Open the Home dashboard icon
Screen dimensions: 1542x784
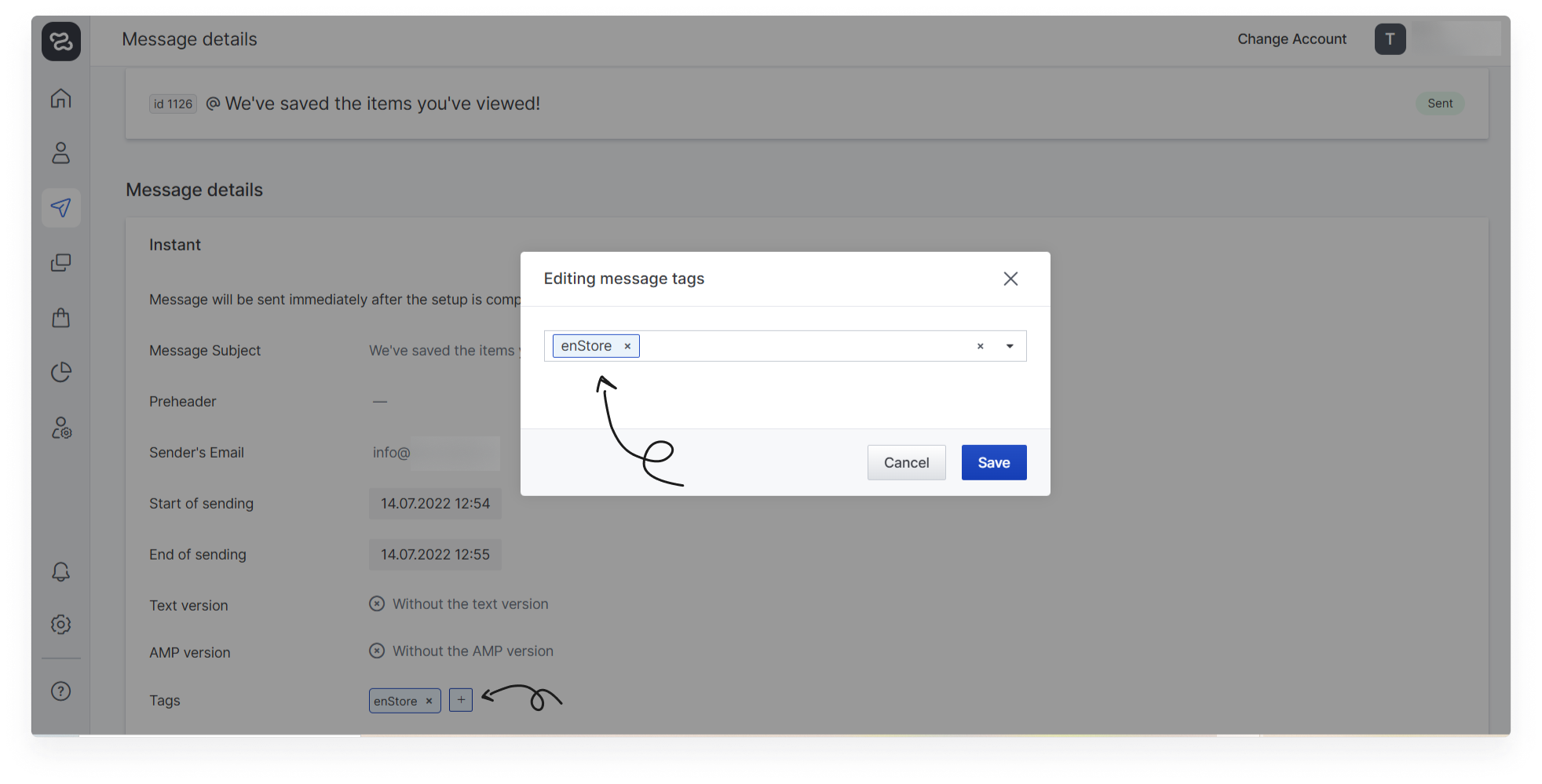pyautogui.click(x=61, y=98)
